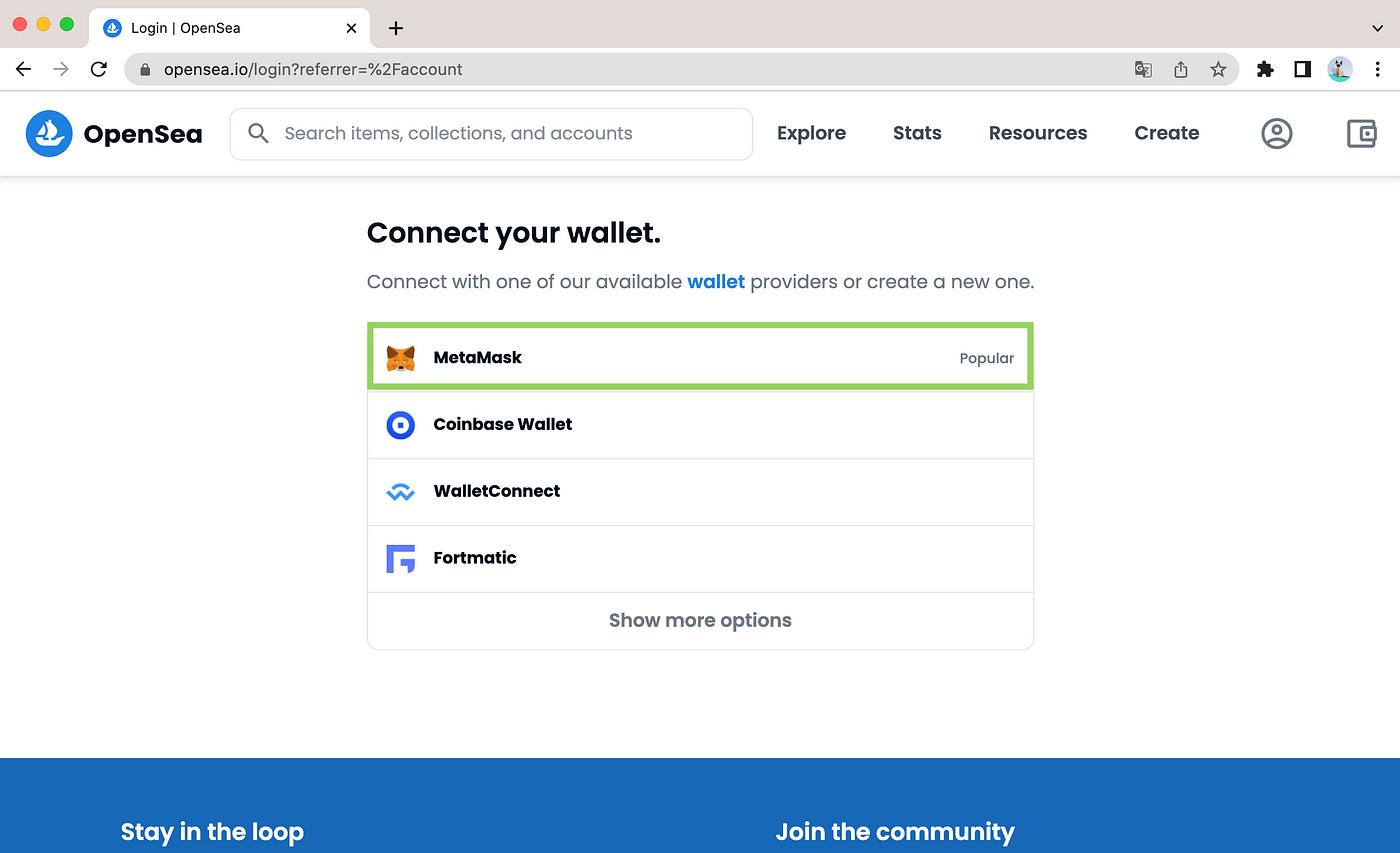The image size is (1400, 853).
Task: Open the extensions puzzle icon
Action: click(x=1265, y=69)
